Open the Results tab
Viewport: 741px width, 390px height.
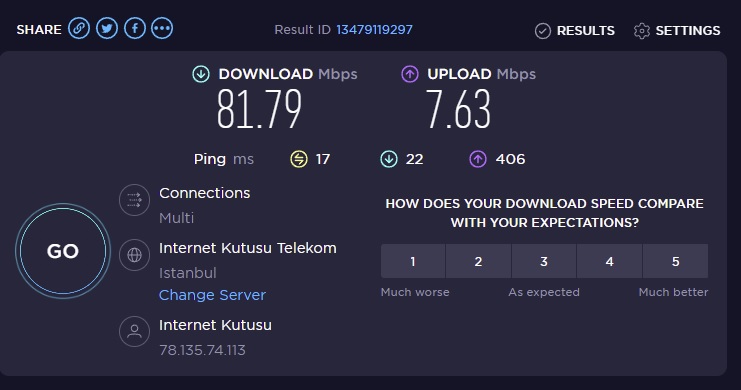tap(575, 31)
